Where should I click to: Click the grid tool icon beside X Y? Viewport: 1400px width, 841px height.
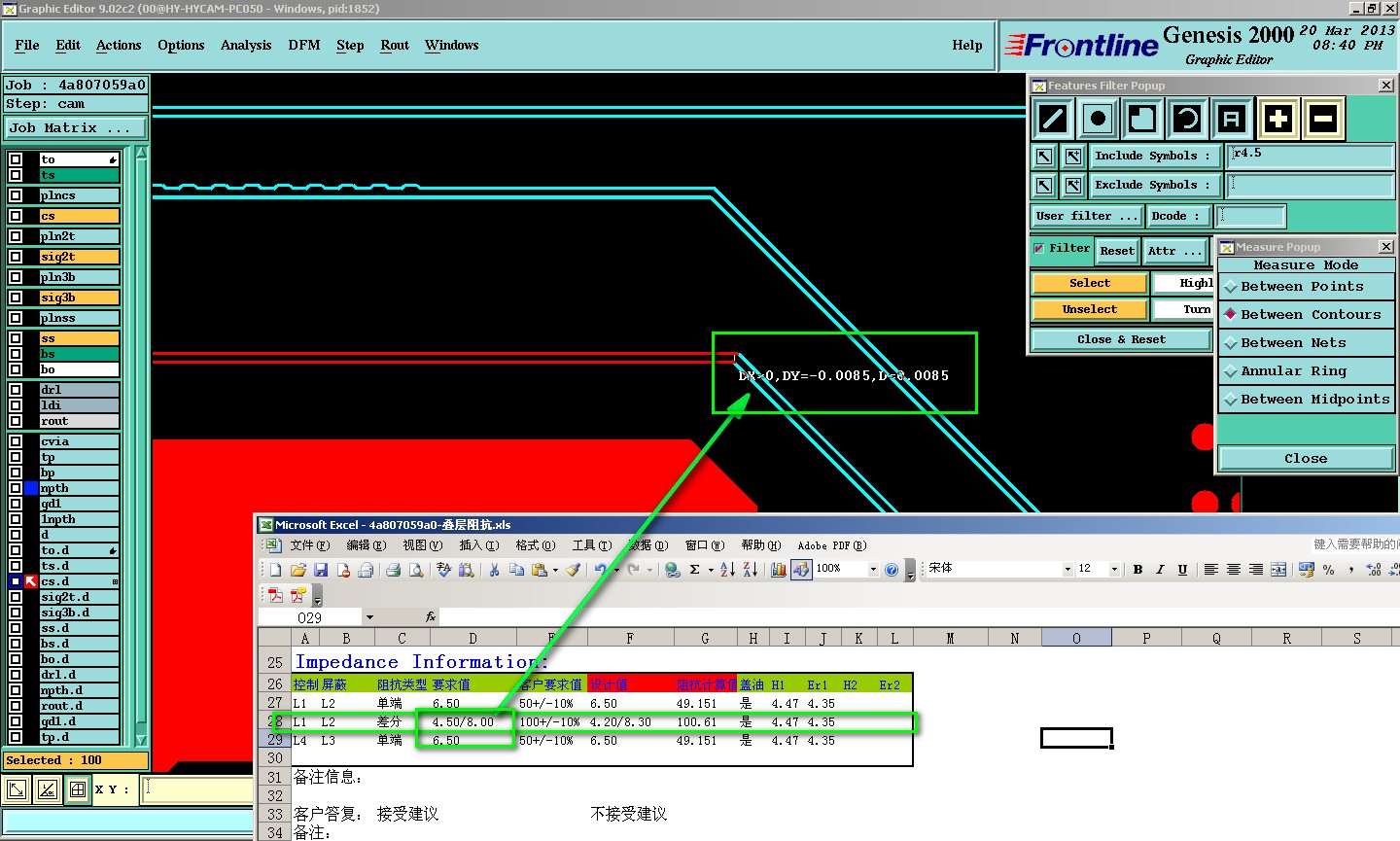click(x=78, y=789)
